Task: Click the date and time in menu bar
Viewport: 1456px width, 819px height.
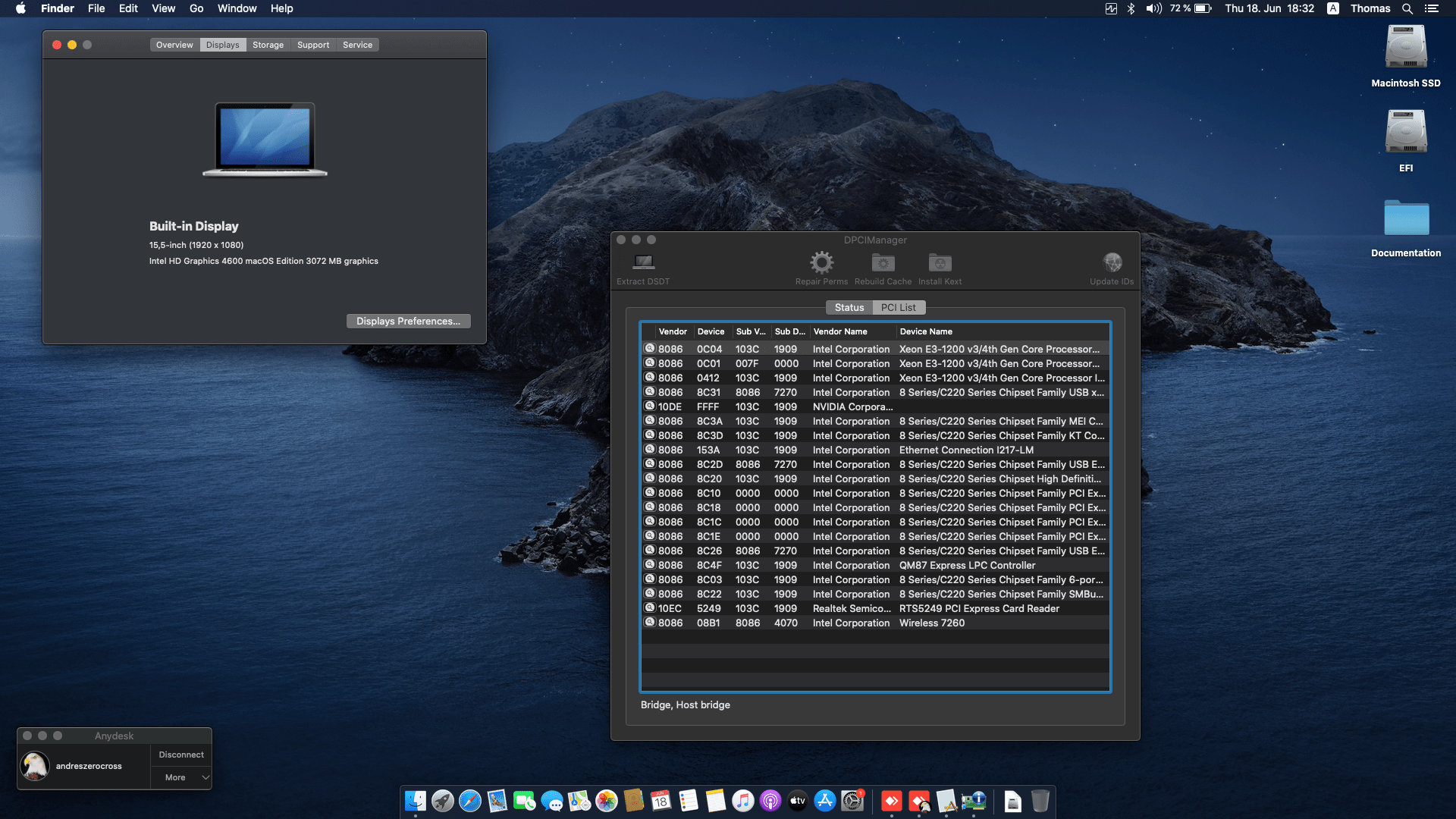Action: point(1269,8)
